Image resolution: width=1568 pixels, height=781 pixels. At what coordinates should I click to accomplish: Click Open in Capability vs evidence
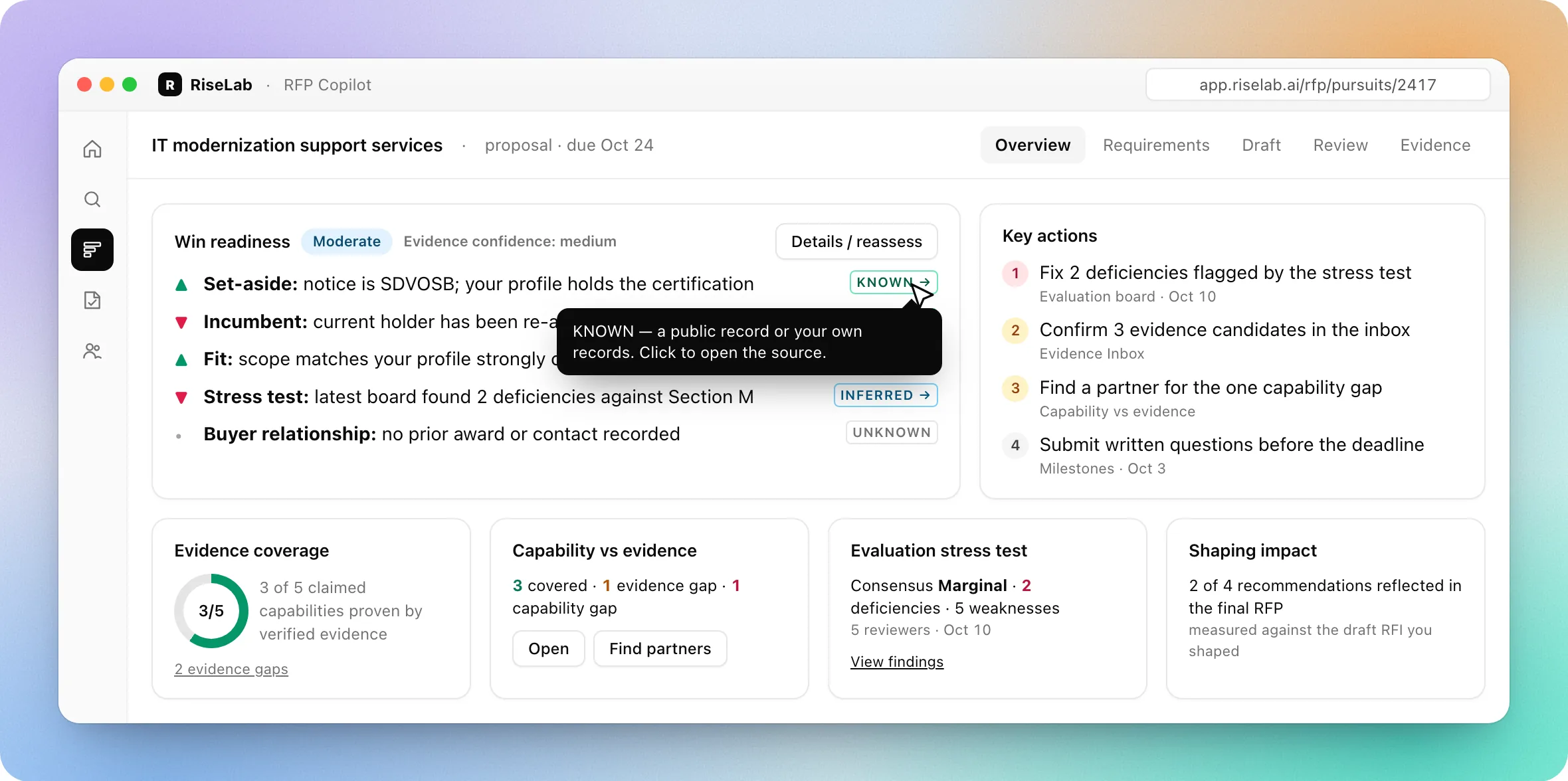click(548, 649)
